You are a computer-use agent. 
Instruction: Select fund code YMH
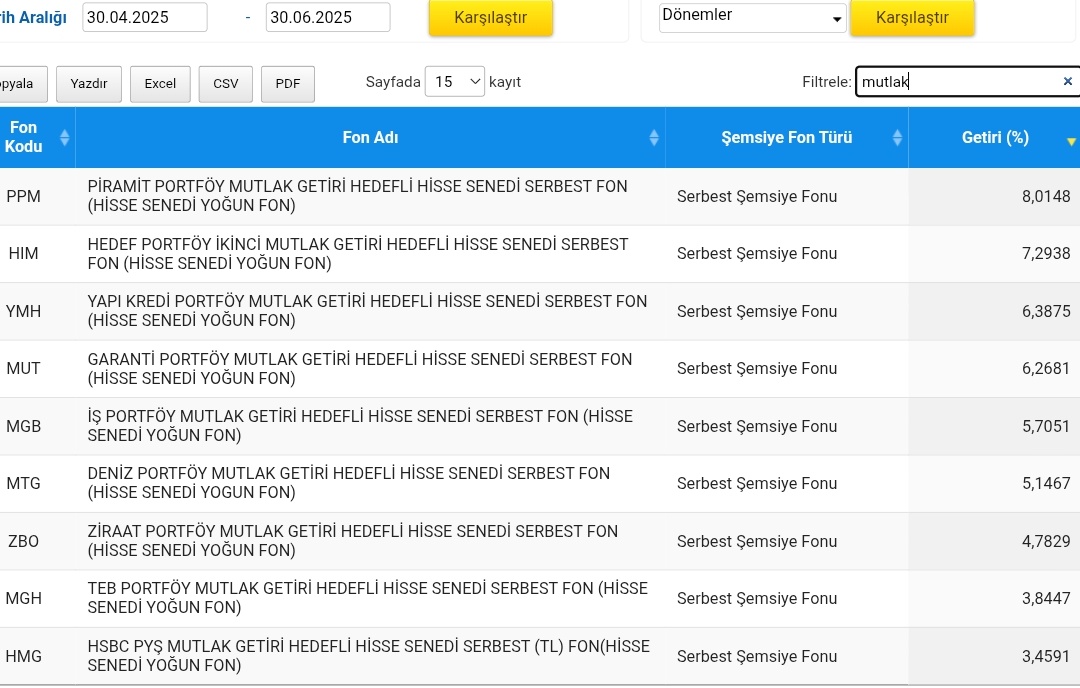pyautogui.click(x=23, y=311)
